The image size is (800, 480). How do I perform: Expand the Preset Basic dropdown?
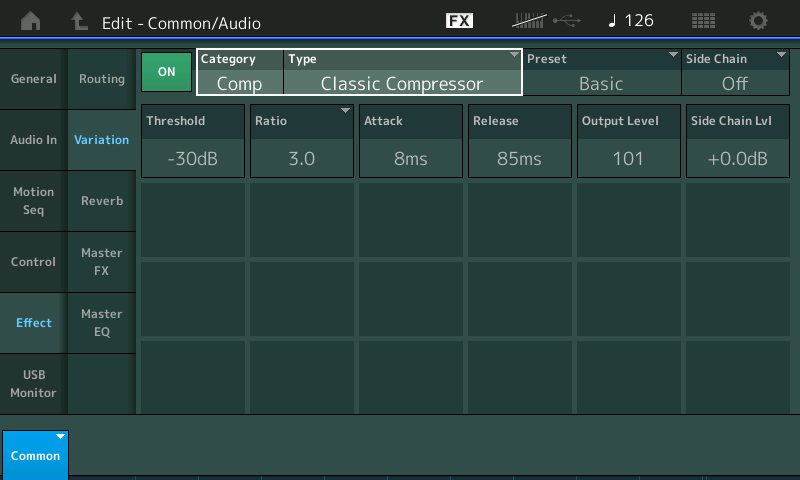tap(602, 72)
